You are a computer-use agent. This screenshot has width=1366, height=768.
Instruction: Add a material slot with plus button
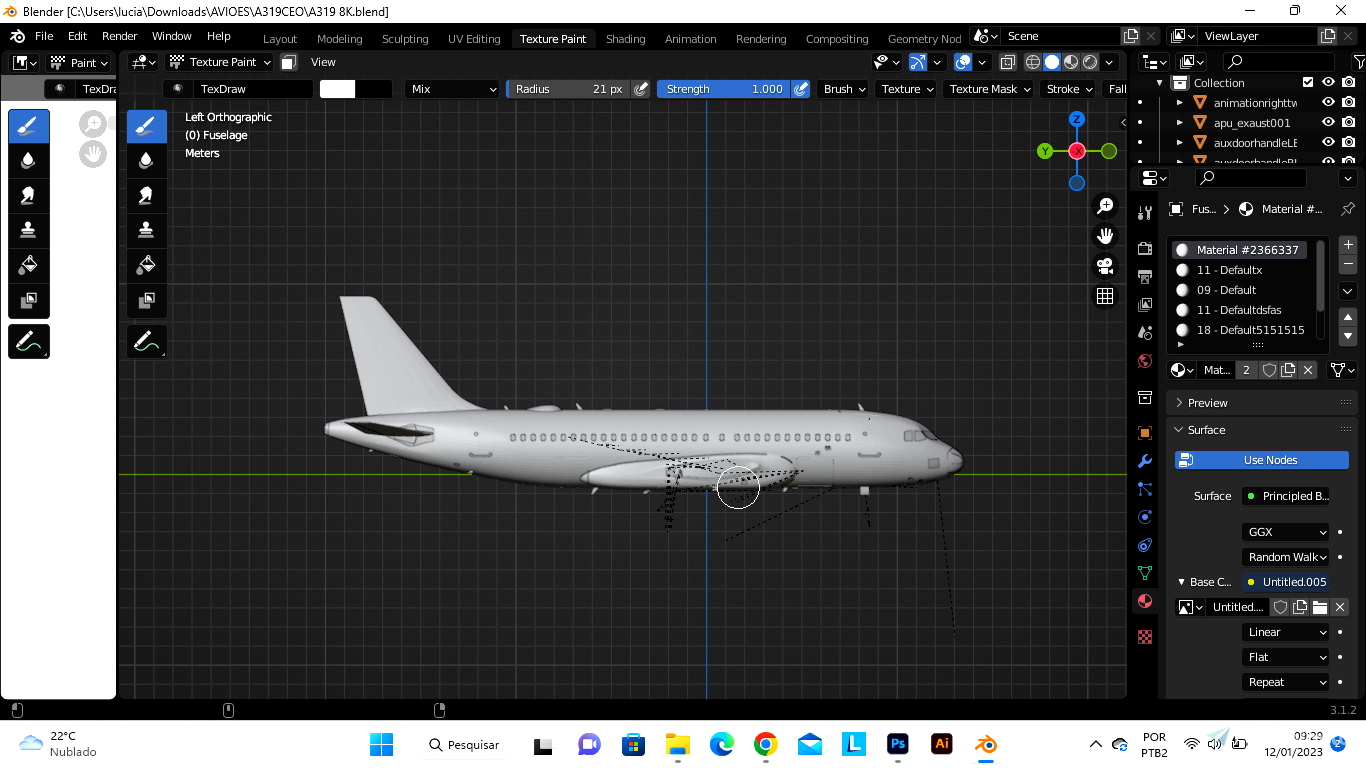tap(1348, 245)
